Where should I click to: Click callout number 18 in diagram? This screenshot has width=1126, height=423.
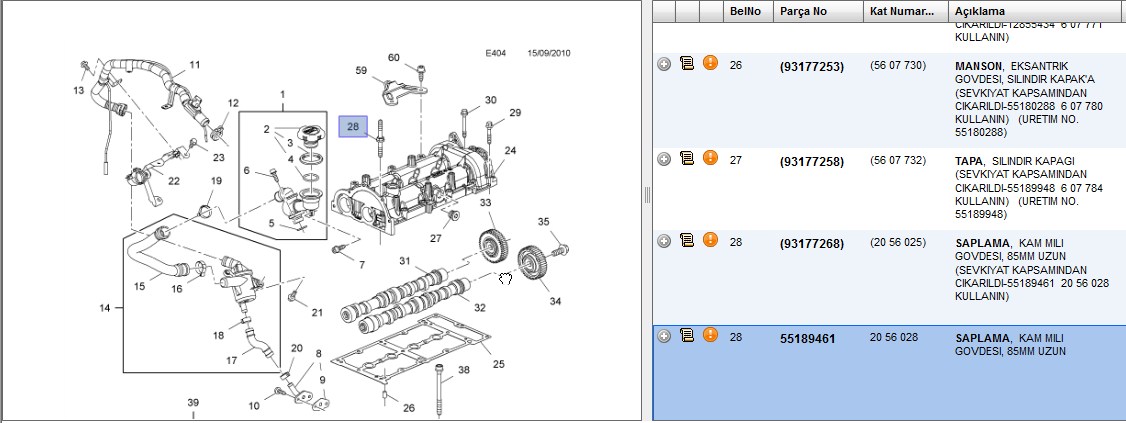[218, 335]
